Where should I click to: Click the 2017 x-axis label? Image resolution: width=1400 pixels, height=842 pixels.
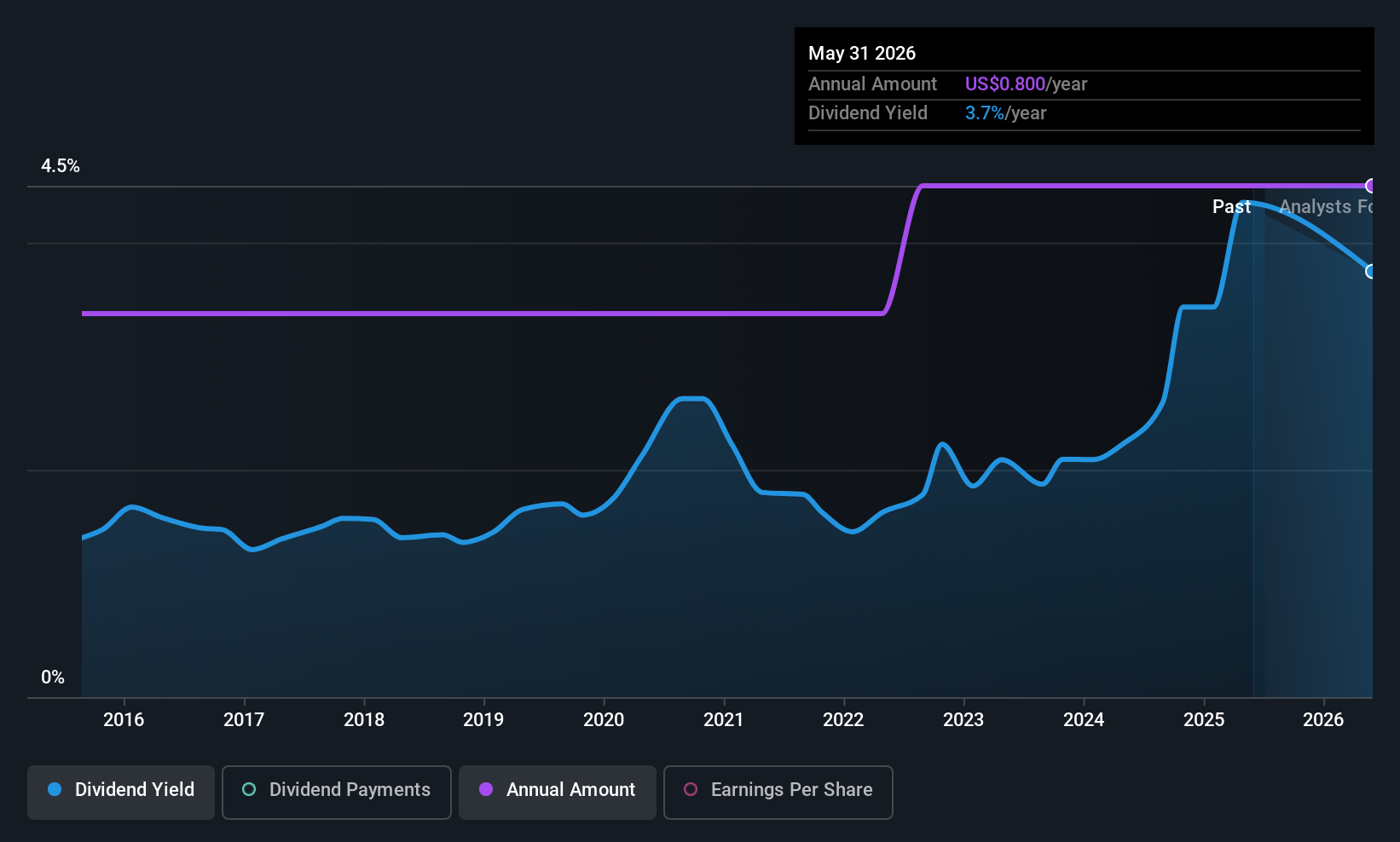244,720
